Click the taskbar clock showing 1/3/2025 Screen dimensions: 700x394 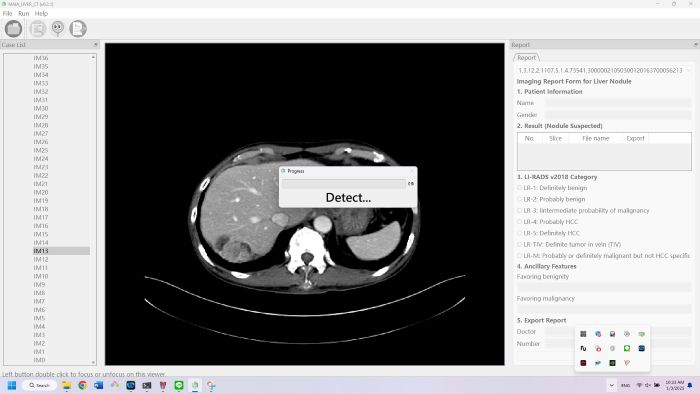click(675, 385)
